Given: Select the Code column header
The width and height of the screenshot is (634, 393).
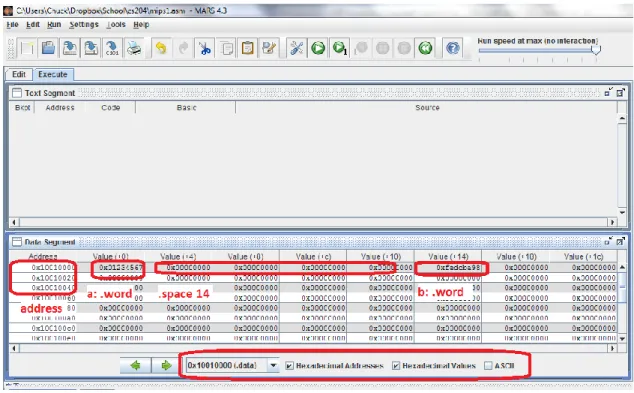Looking at the screenshot, I should click(110, 108).
